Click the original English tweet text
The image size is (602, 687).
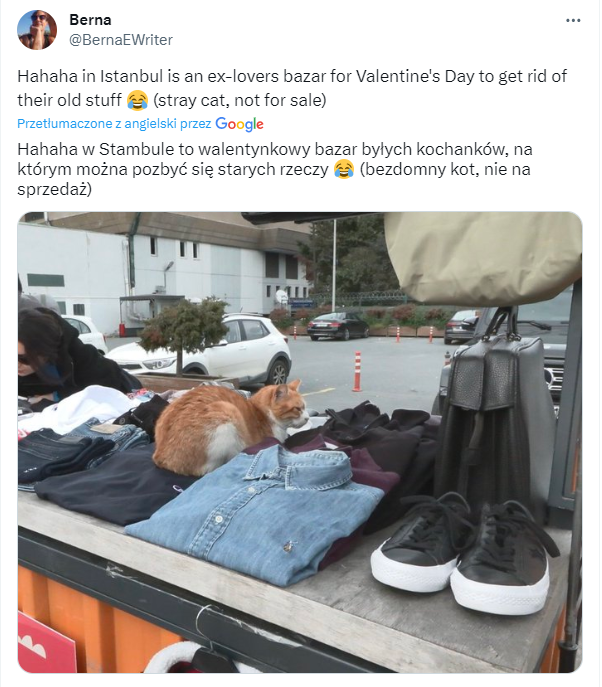(292, 88)
